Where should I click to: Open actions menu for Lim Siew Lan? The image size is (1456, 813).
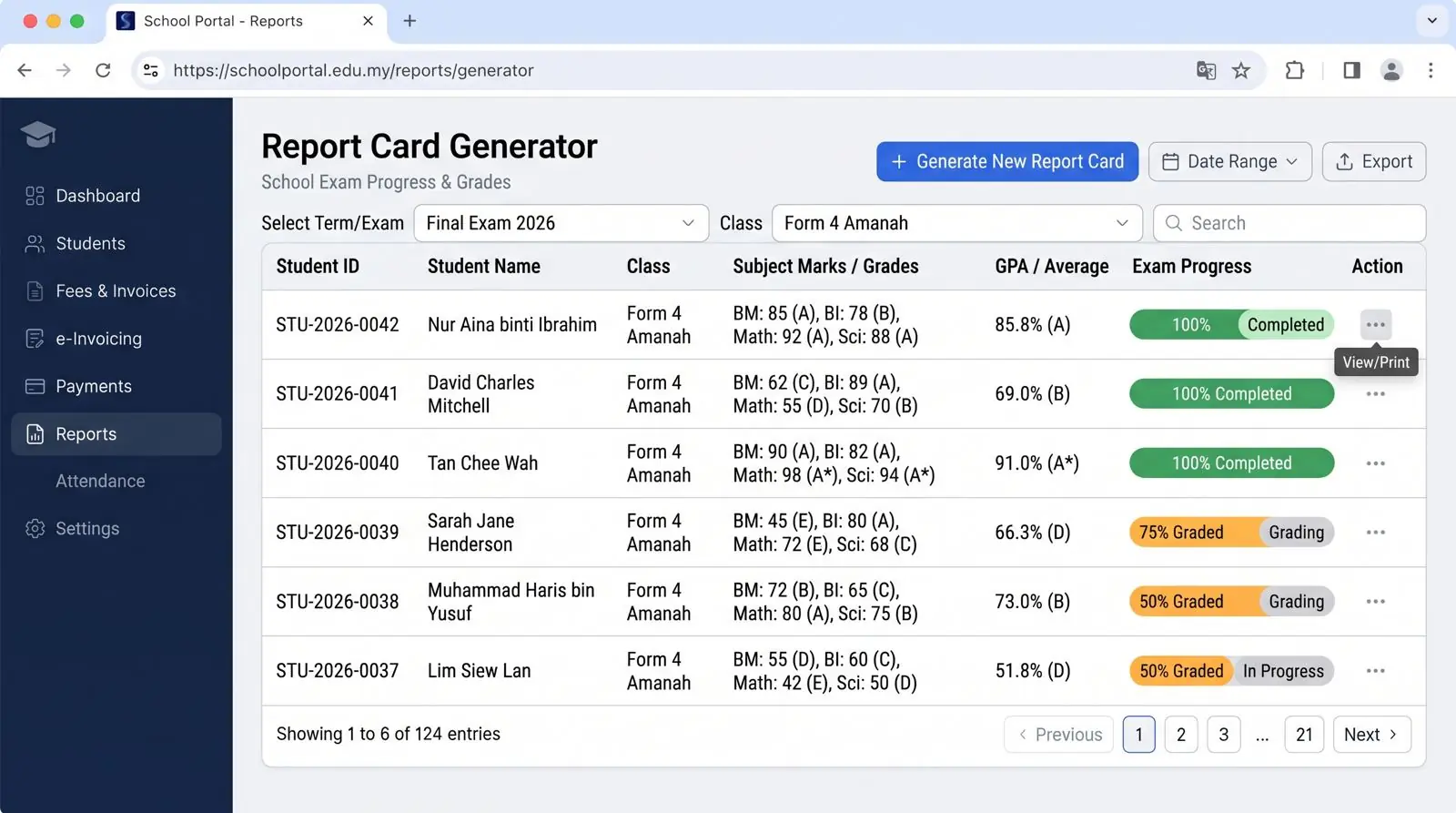coord(1375,671)
